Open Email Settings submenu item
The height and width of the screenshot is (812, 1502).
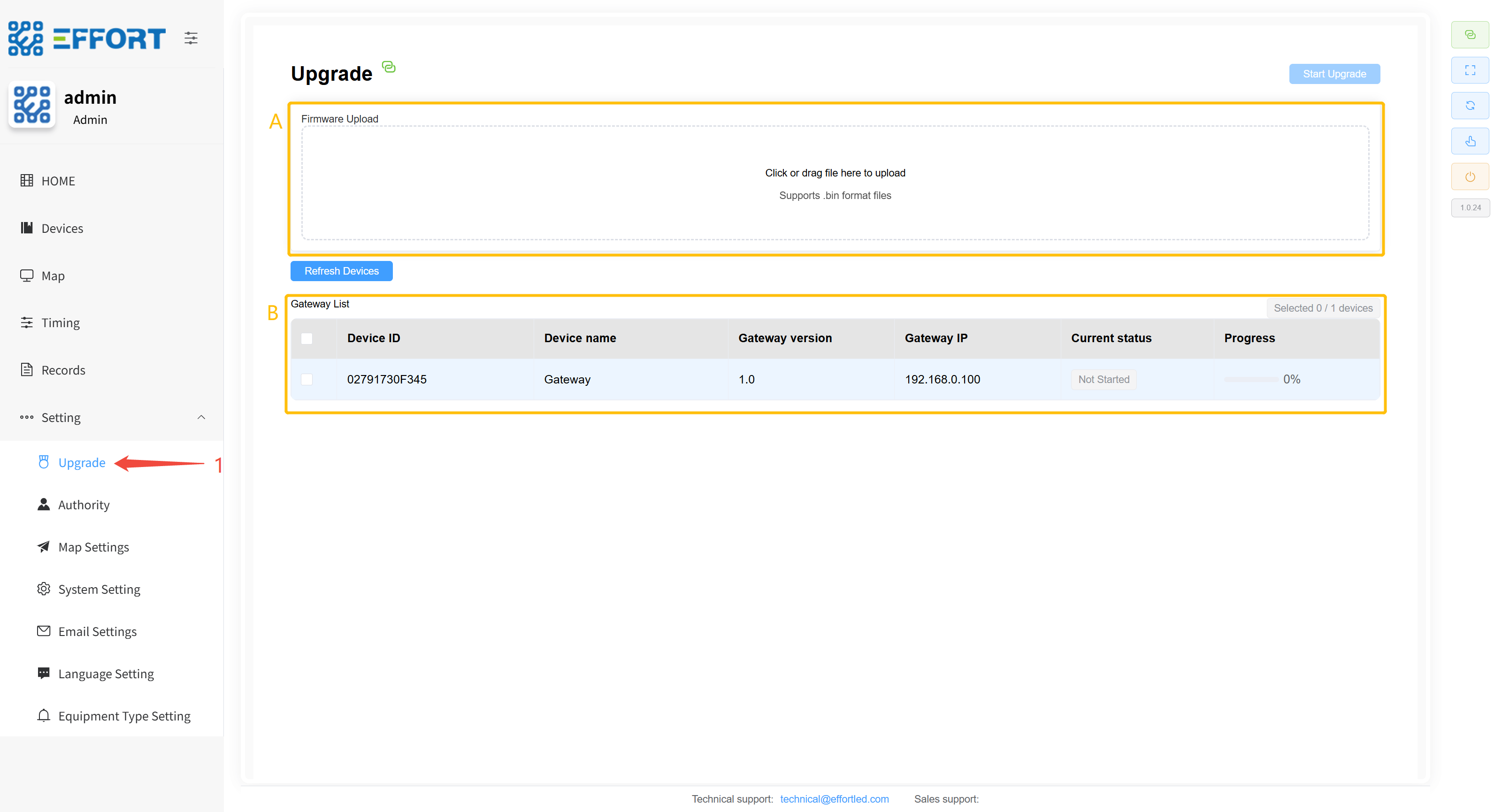point(97,631)
